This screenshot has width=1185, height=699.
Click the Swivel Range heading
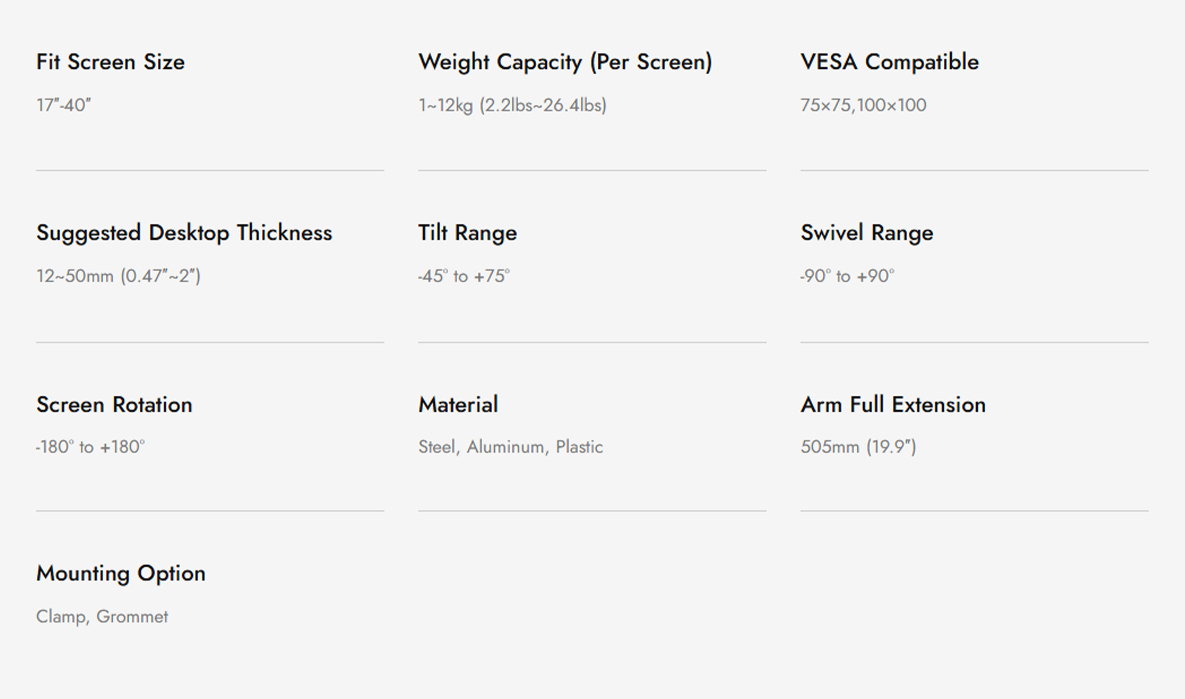click(x=867, y=233)
